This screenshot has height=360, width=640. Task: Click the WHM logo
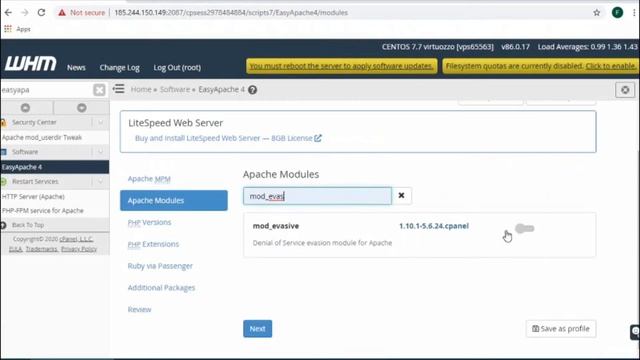coord(31,64)
